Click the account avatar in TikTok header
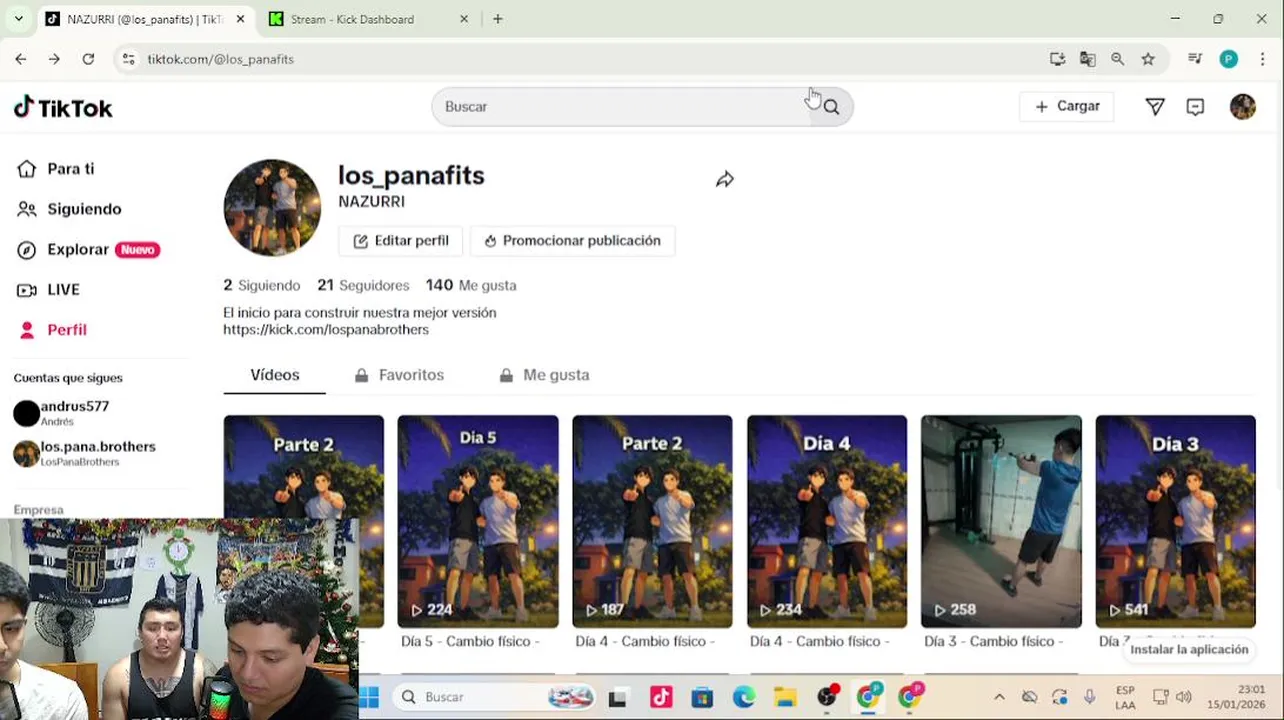 point(1243,106)
